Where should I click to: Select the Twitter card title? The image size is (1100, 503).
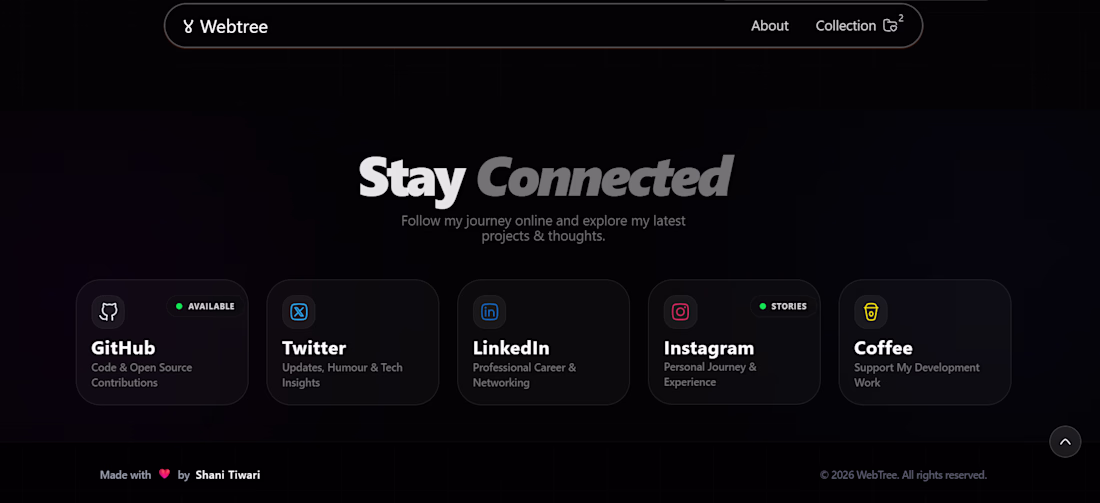tap(314, 348)
